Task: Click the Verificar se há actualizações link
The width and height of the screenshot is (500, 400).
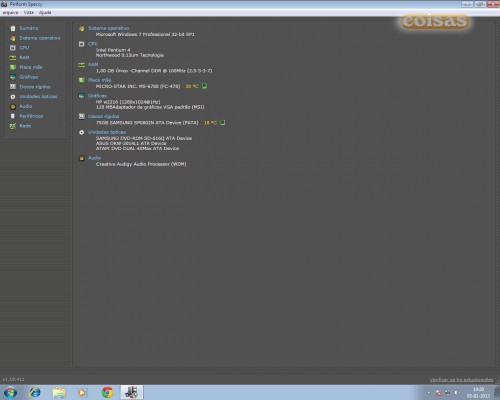Action: click(461, 380)
